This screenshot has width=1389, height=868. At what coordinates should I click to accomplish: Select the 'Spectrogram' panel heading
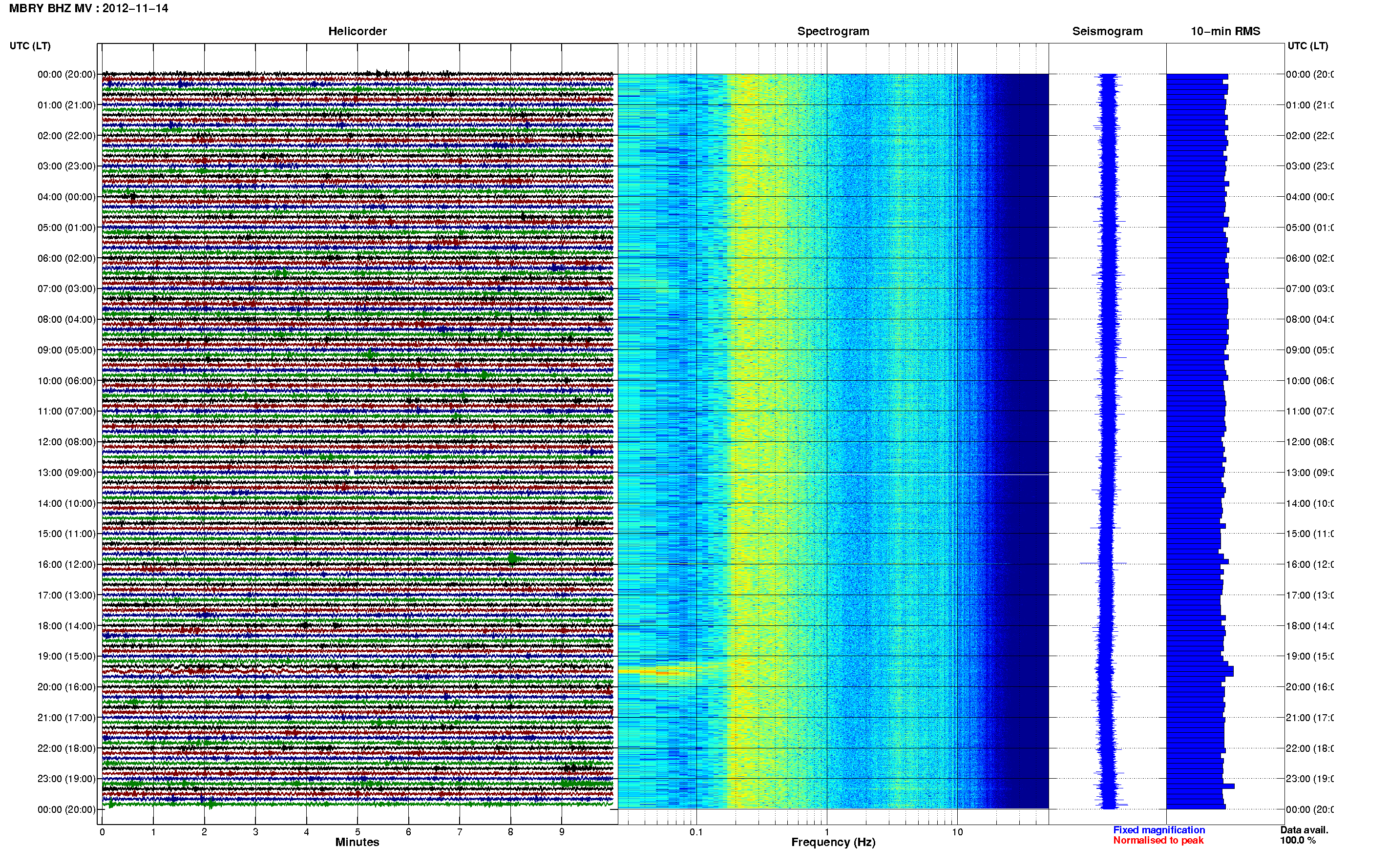pos(833,31)
